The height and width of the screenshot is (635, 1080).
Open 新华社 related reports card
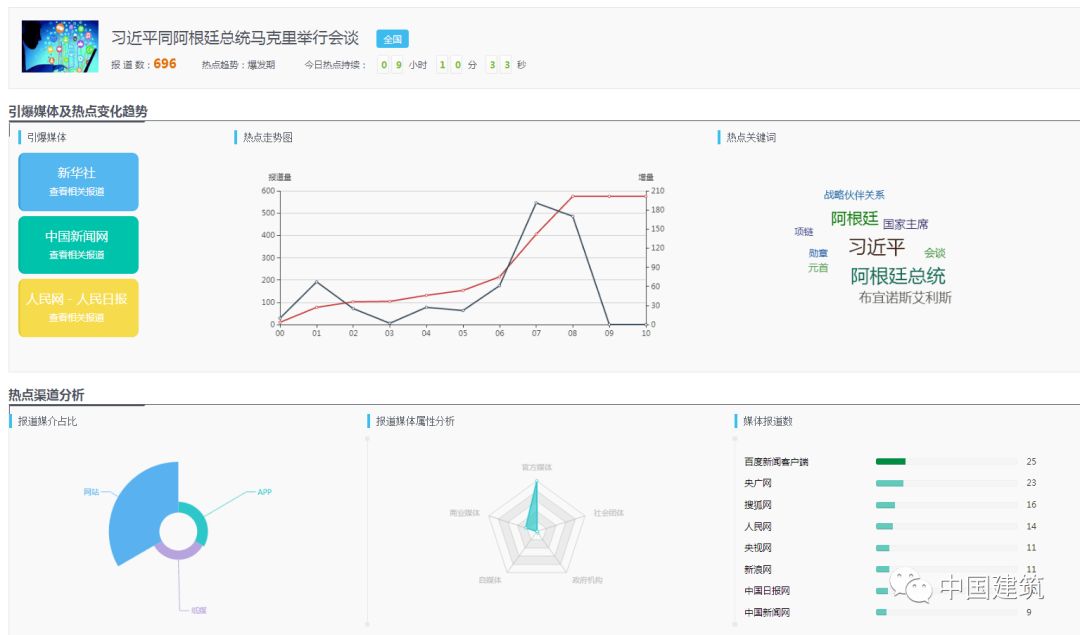(78, 182)
